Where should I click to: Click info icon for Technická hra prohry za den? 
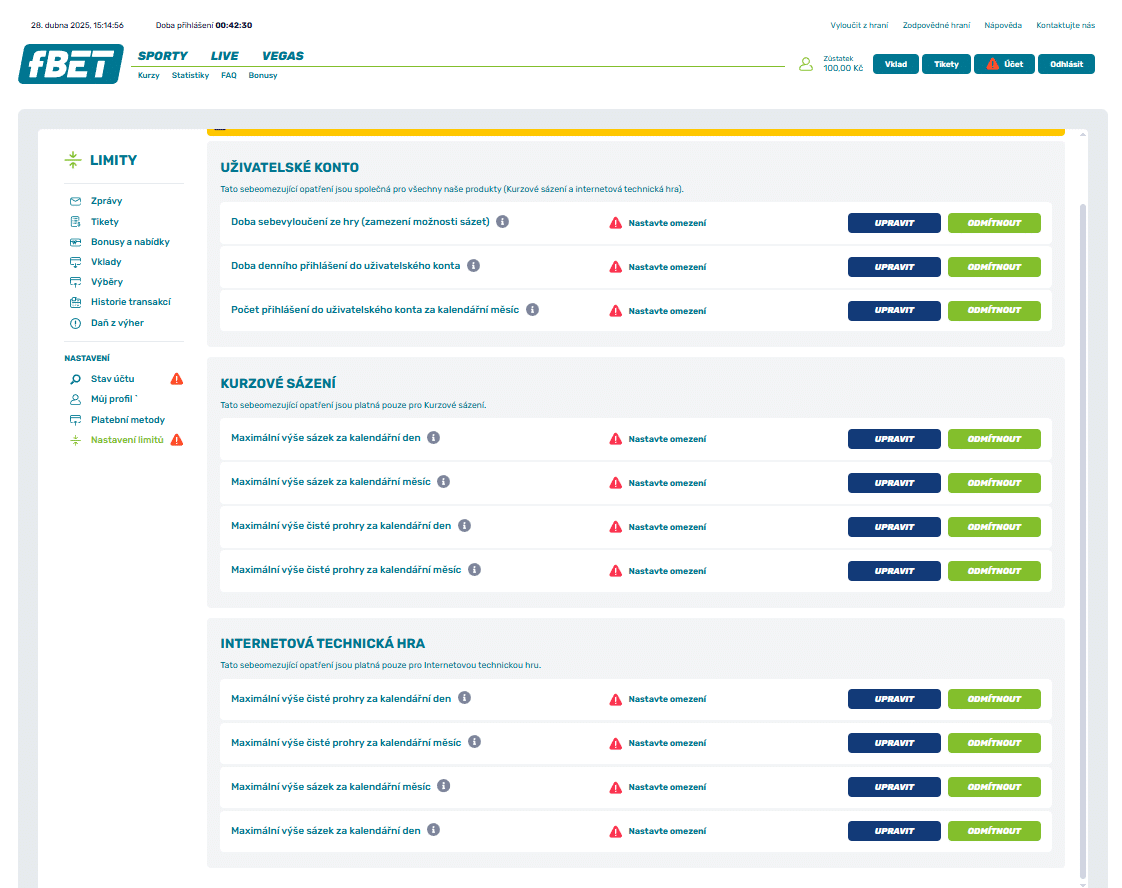click(x=464, y=698)
